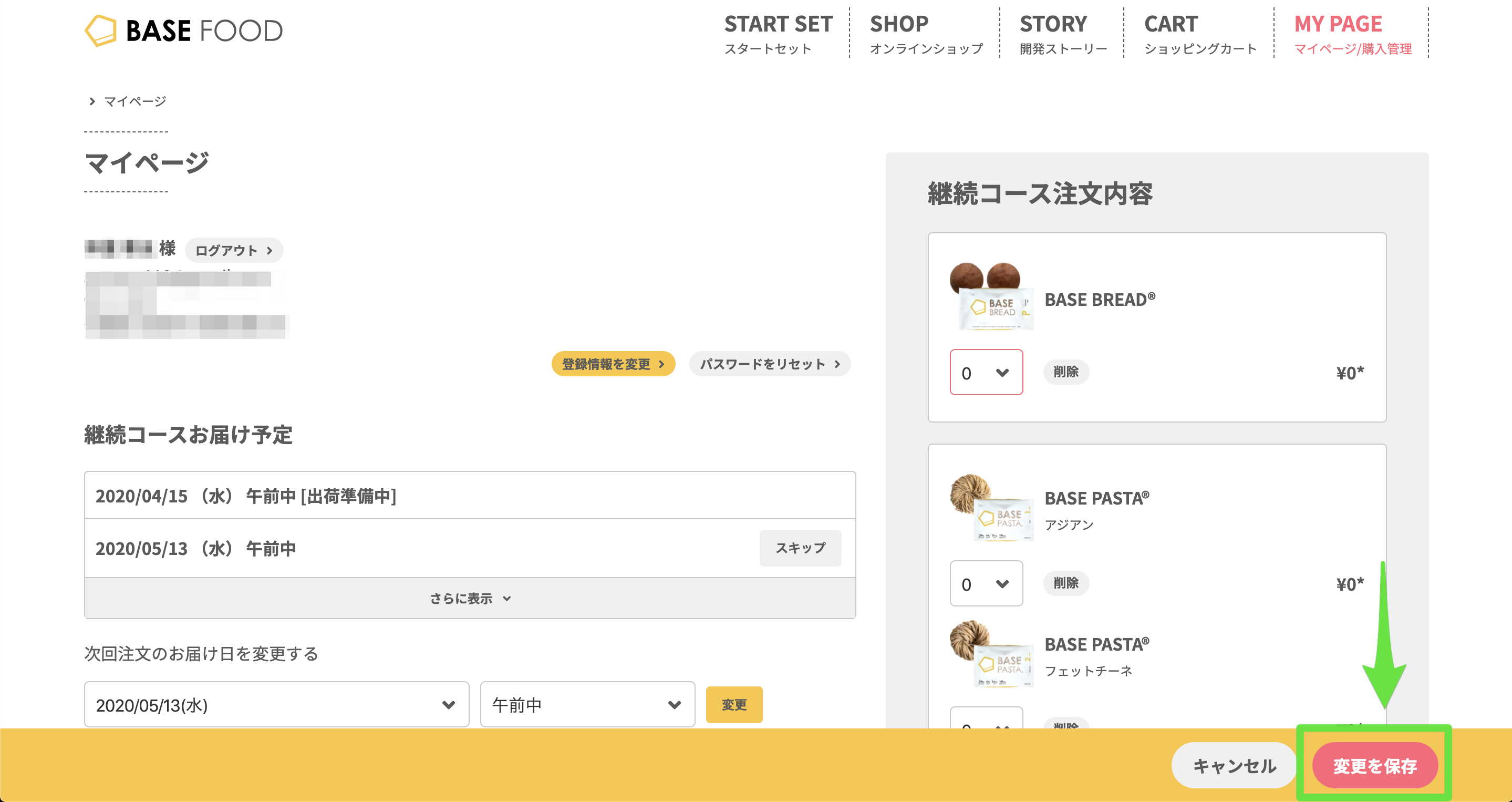Open the BASE BREAD quantity dropdown
Screen dimensions: 1512x802
click(x=986, y=372)
